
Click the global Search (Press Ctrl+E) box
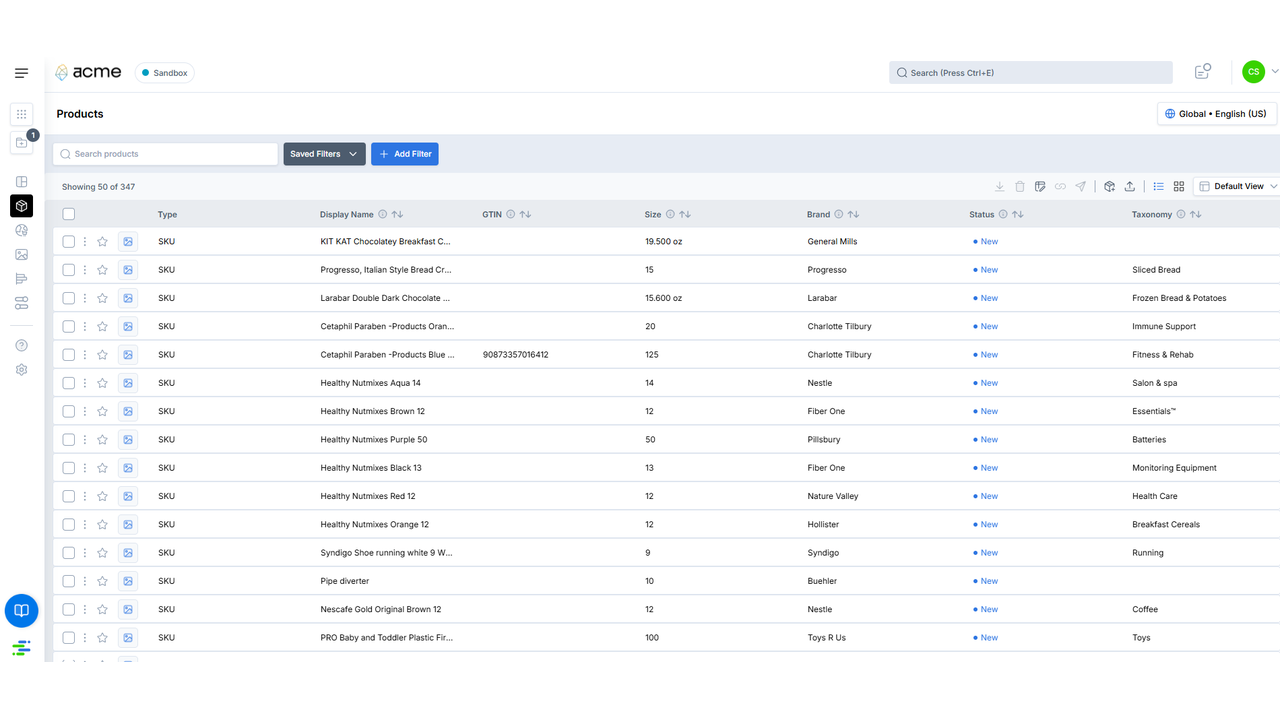(x=1030, y=73)
